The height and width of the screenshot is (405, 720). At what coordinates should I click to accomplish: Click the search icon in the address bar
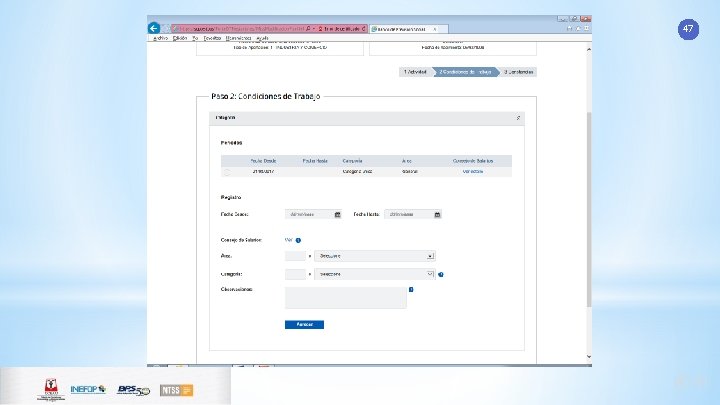308,28
